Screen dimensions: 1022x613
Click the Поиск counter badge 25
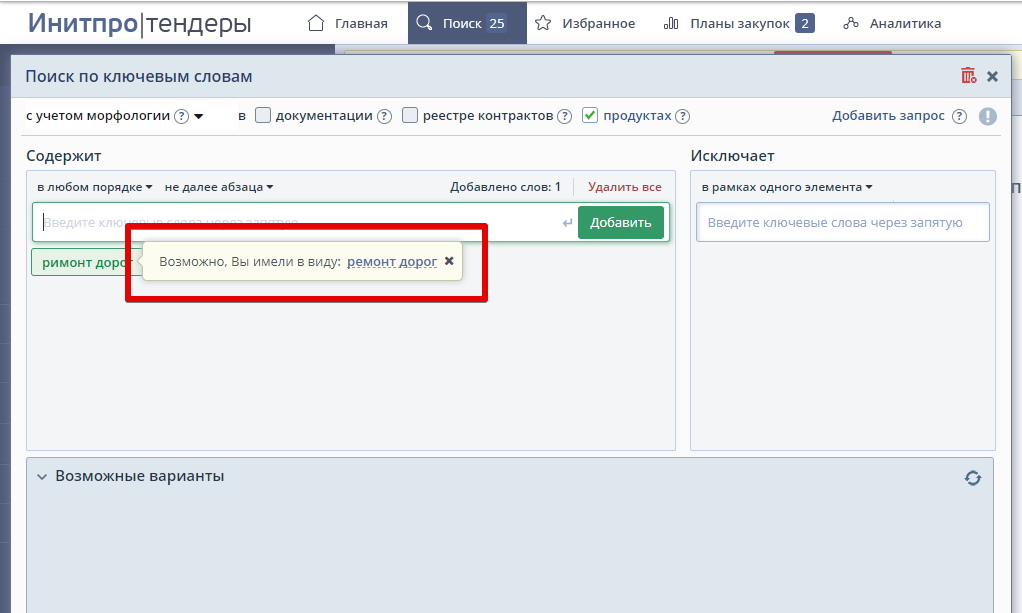click(497, 23)
